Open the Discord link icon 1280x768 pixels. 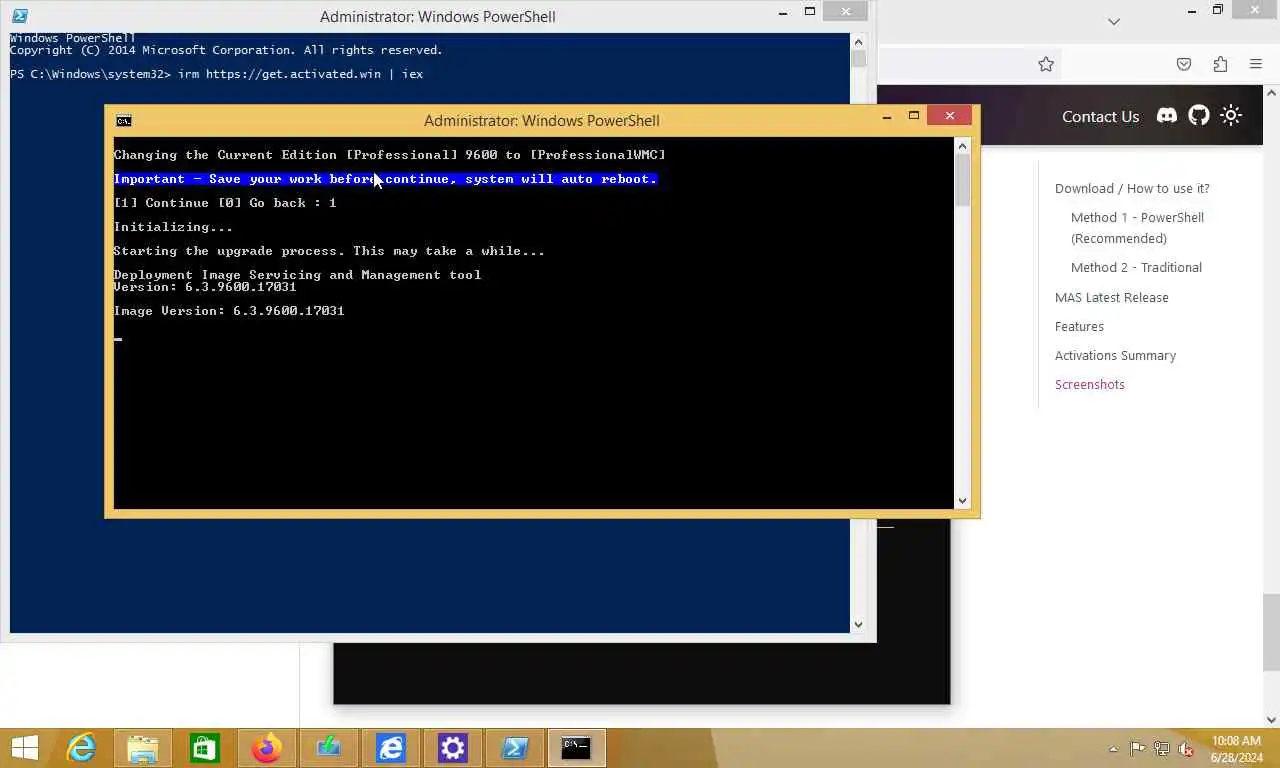pos(1167,116)
